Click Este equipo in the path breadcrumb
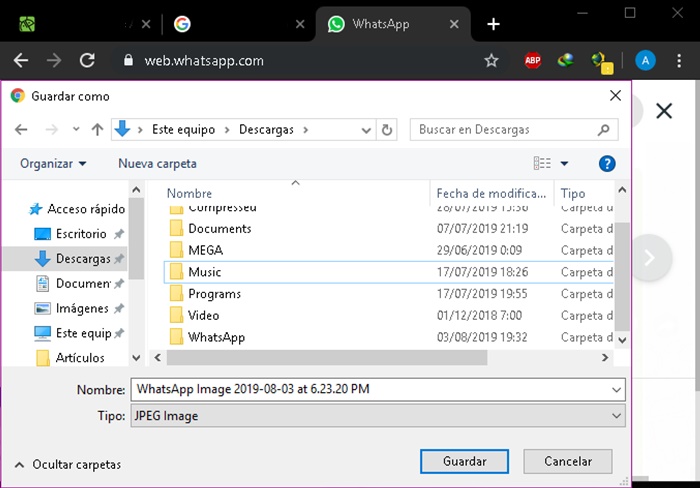The width and height of the screenshot is (700, 488). [x=183, y=129]
